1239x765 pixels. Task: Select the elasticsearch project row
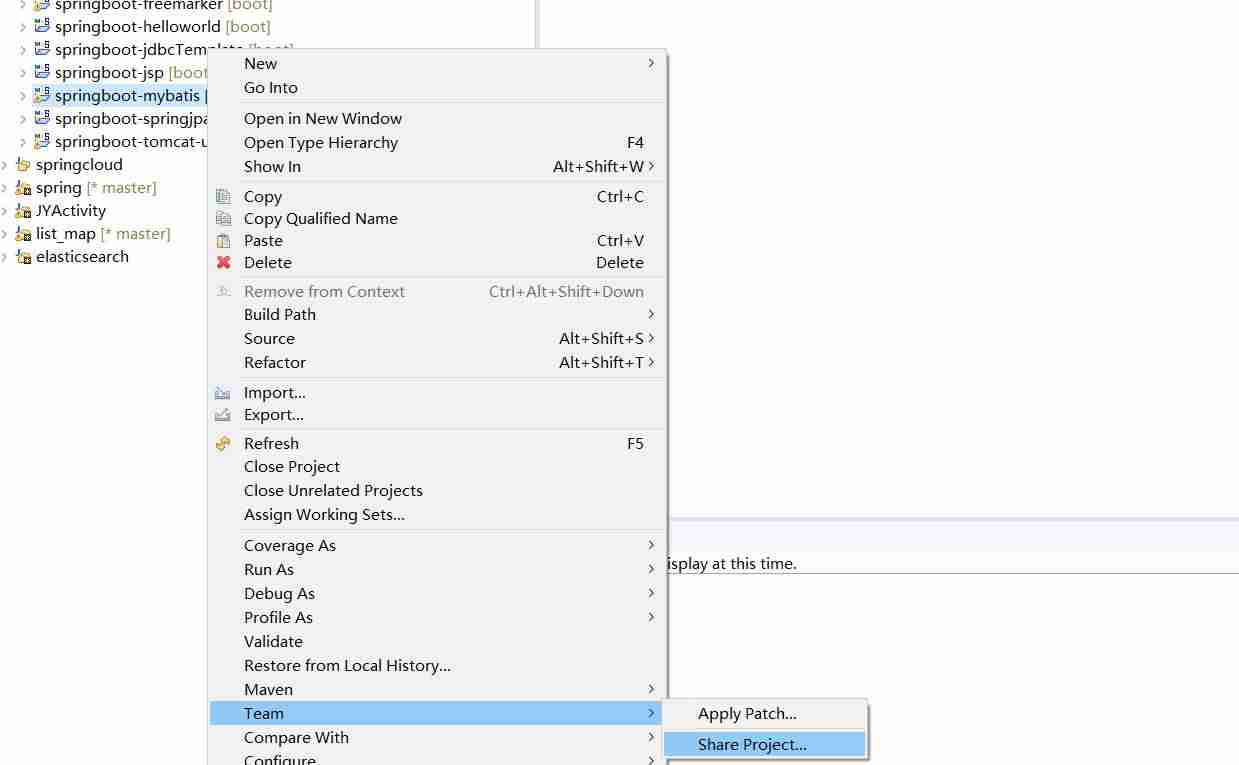82,257
